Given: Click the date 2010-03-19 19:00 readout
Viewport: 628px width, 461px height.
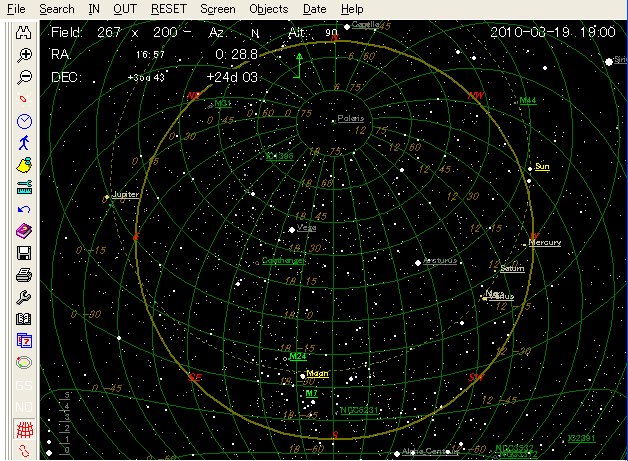Looking at the screenshot, I should [553, 32].
